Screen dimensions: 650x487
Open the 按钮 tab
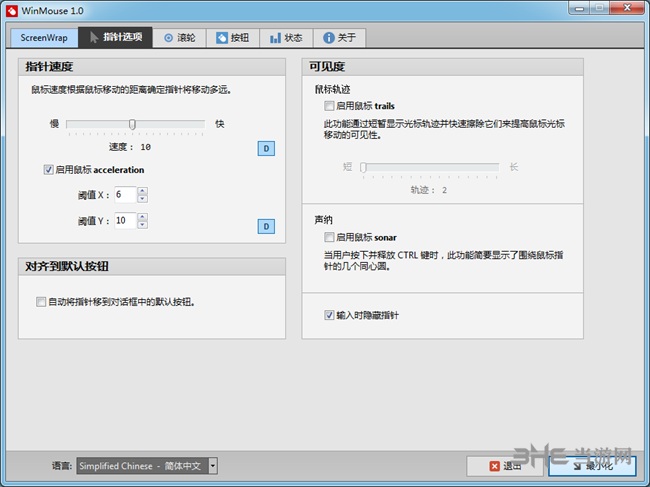232,38
